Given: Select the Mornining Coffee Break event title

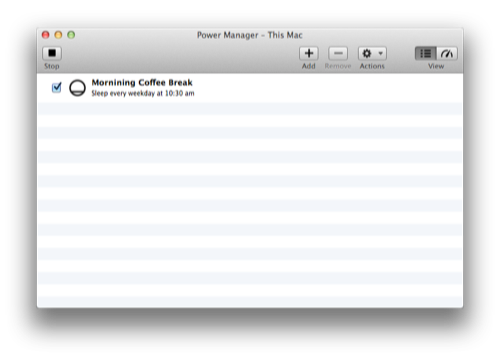Looking at the screenshot, I should click(142, 82).
